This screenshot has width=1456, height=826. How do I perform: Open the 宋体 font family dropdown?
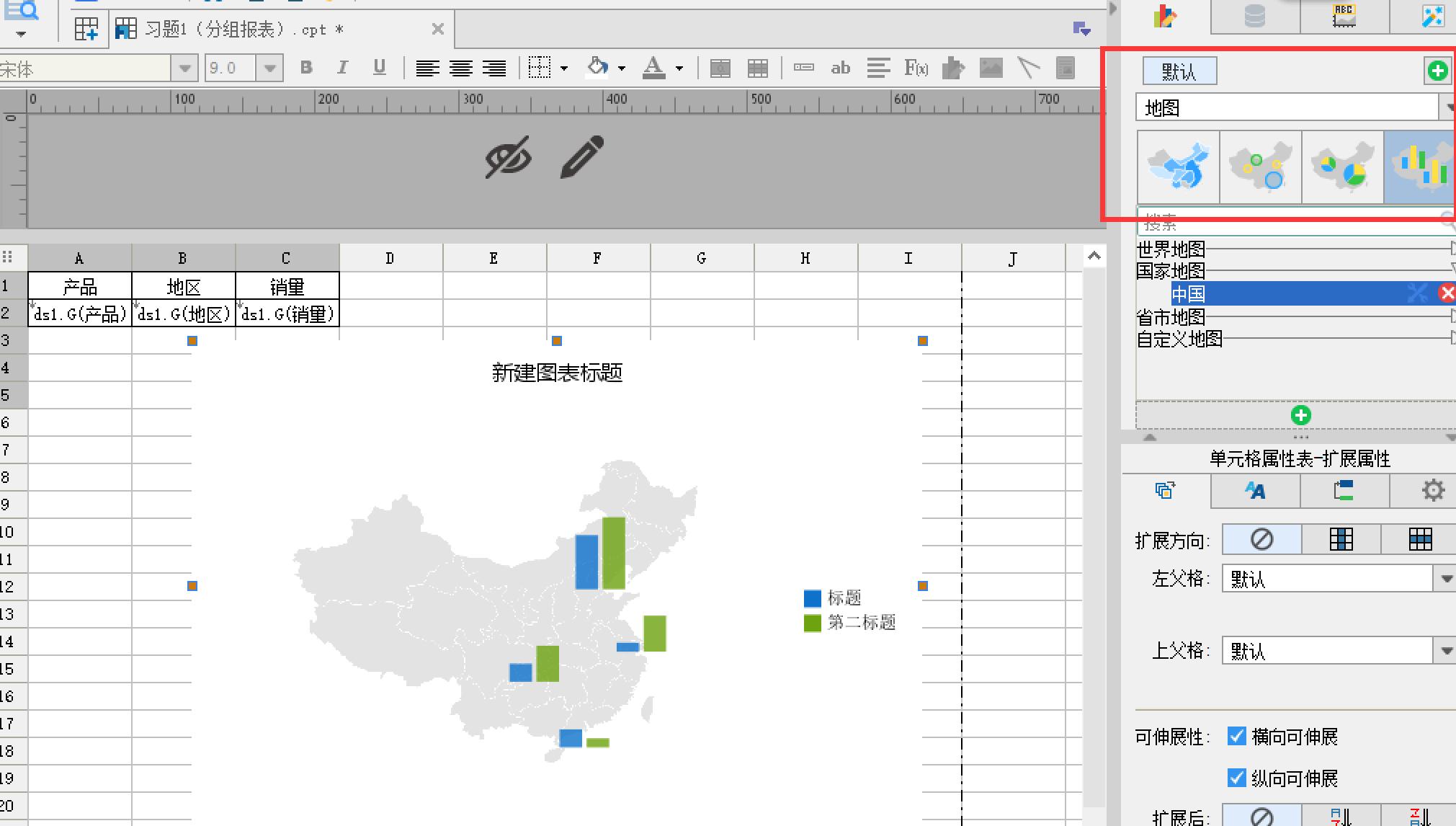tap(185, 68)
